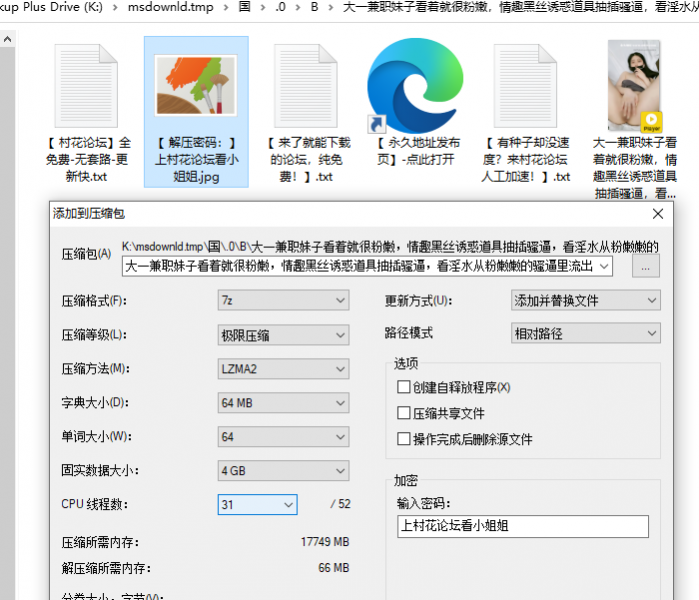Expand the 压缩等级 dropdown set to 极限压缩

click(x=283, y=334)
